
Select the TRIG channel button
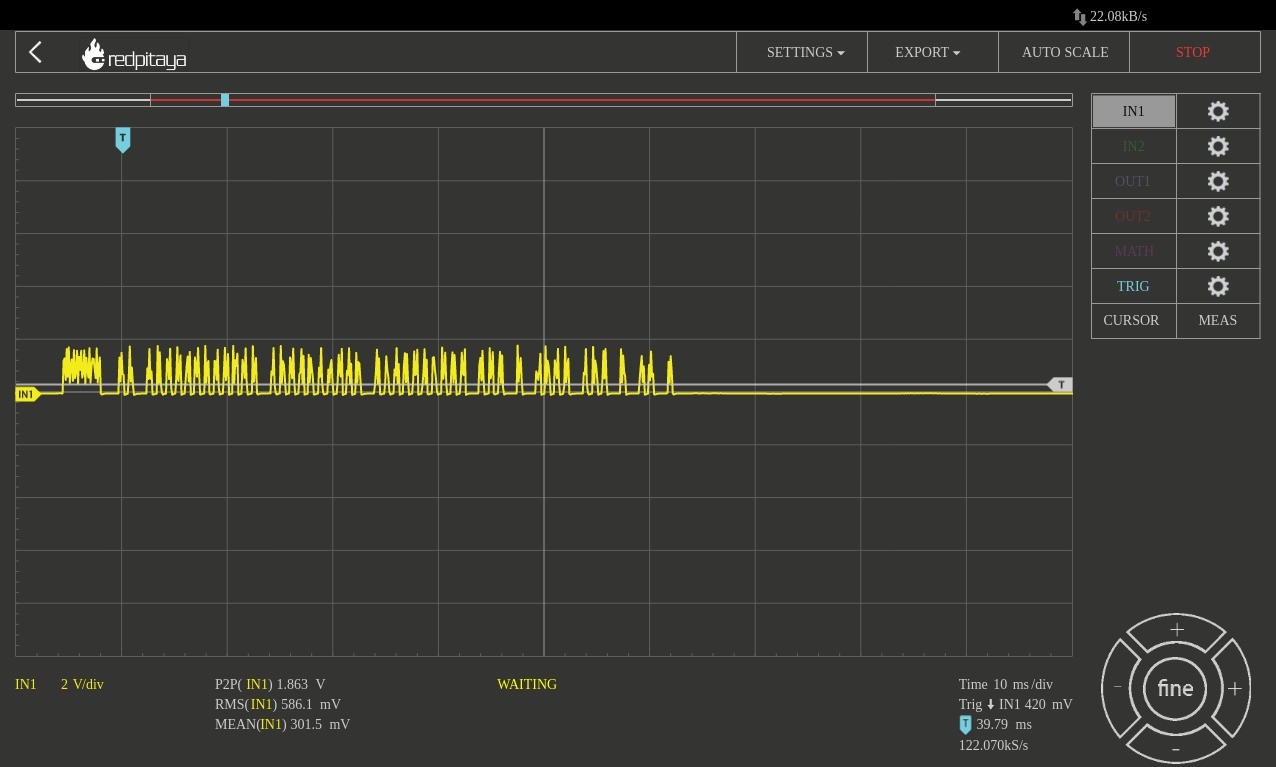point(1133,286)
